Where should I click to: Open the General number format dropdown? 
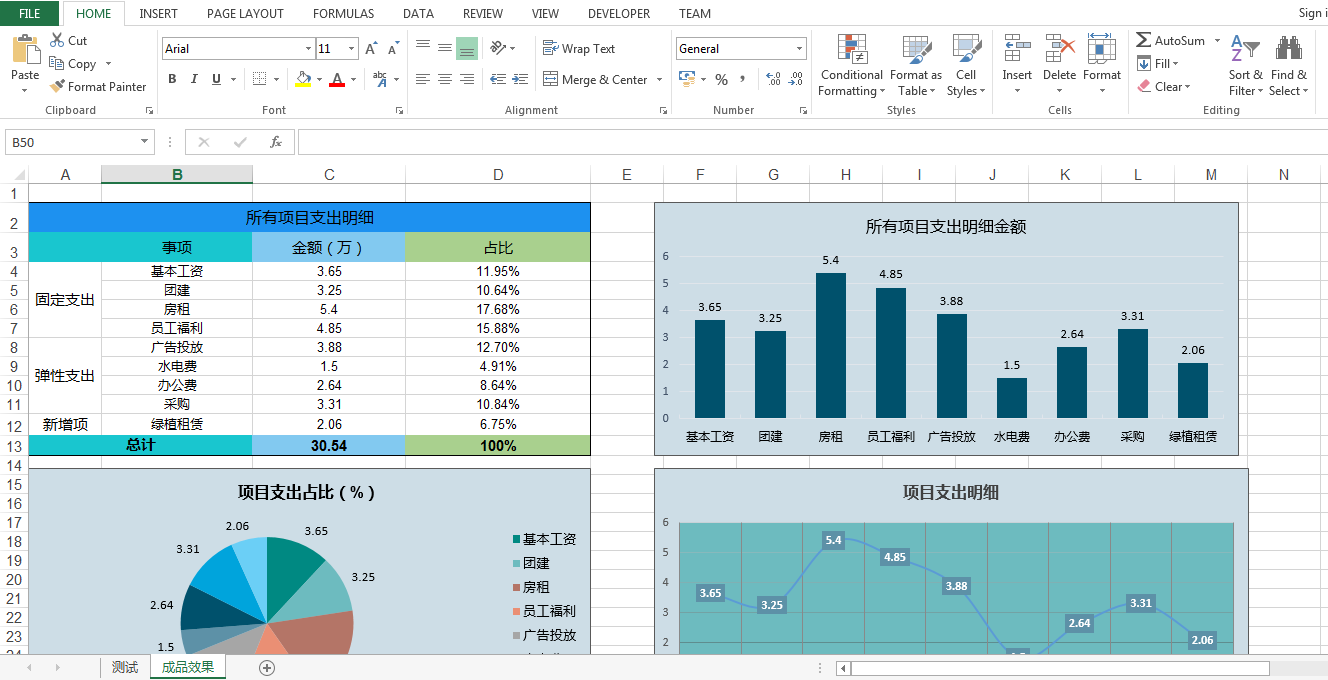pyautogui.click(x=800, y=48)
